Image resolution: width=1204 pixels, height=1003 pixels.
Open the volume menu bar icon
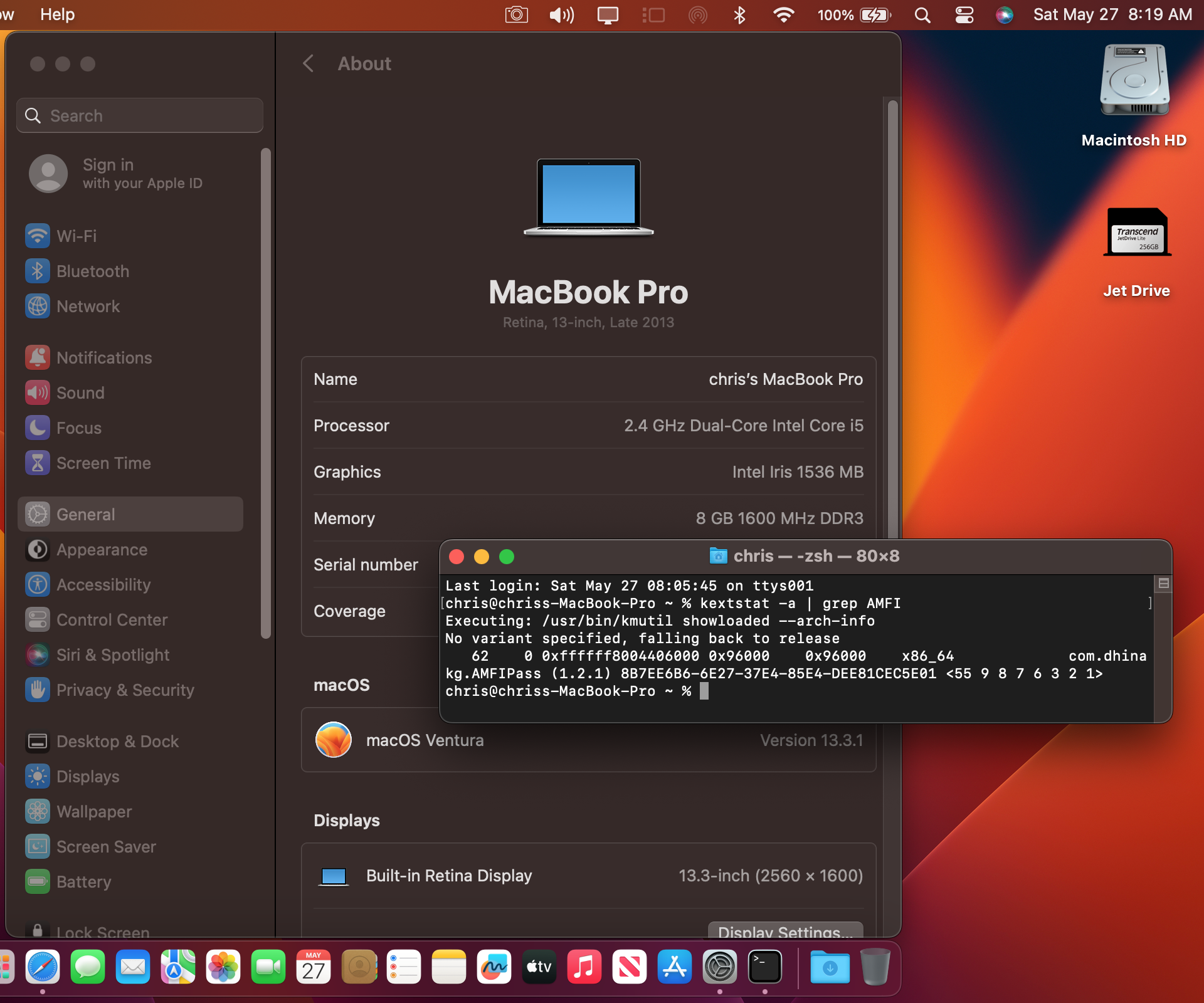562,14
